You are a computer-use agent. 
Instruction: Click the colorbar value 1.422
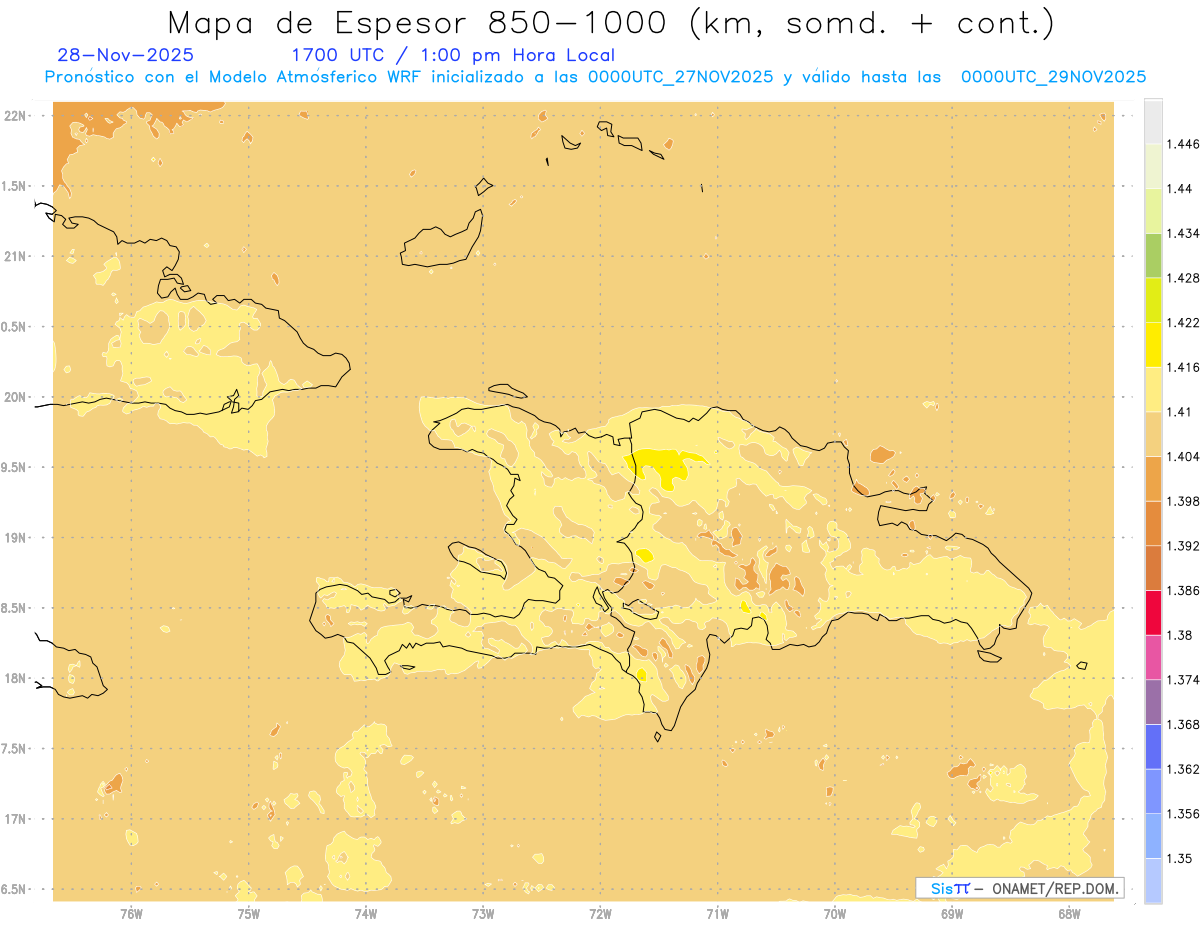tap(1183, 322)
